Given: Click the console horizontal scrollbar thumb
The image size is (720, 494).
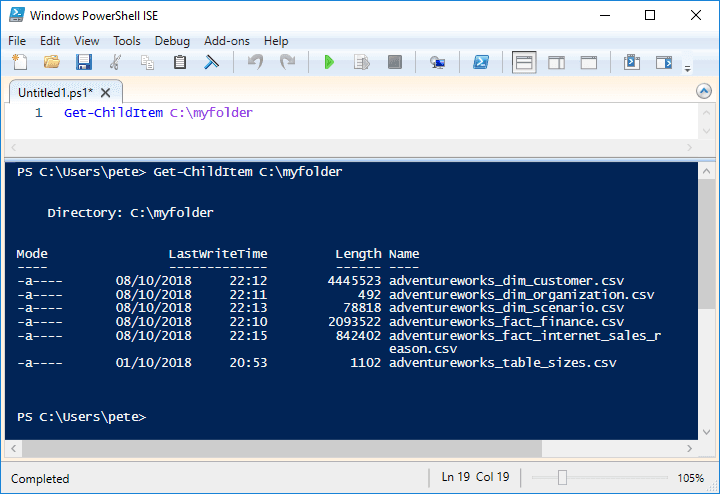Looking at the screenshot, I should [282, 448].
